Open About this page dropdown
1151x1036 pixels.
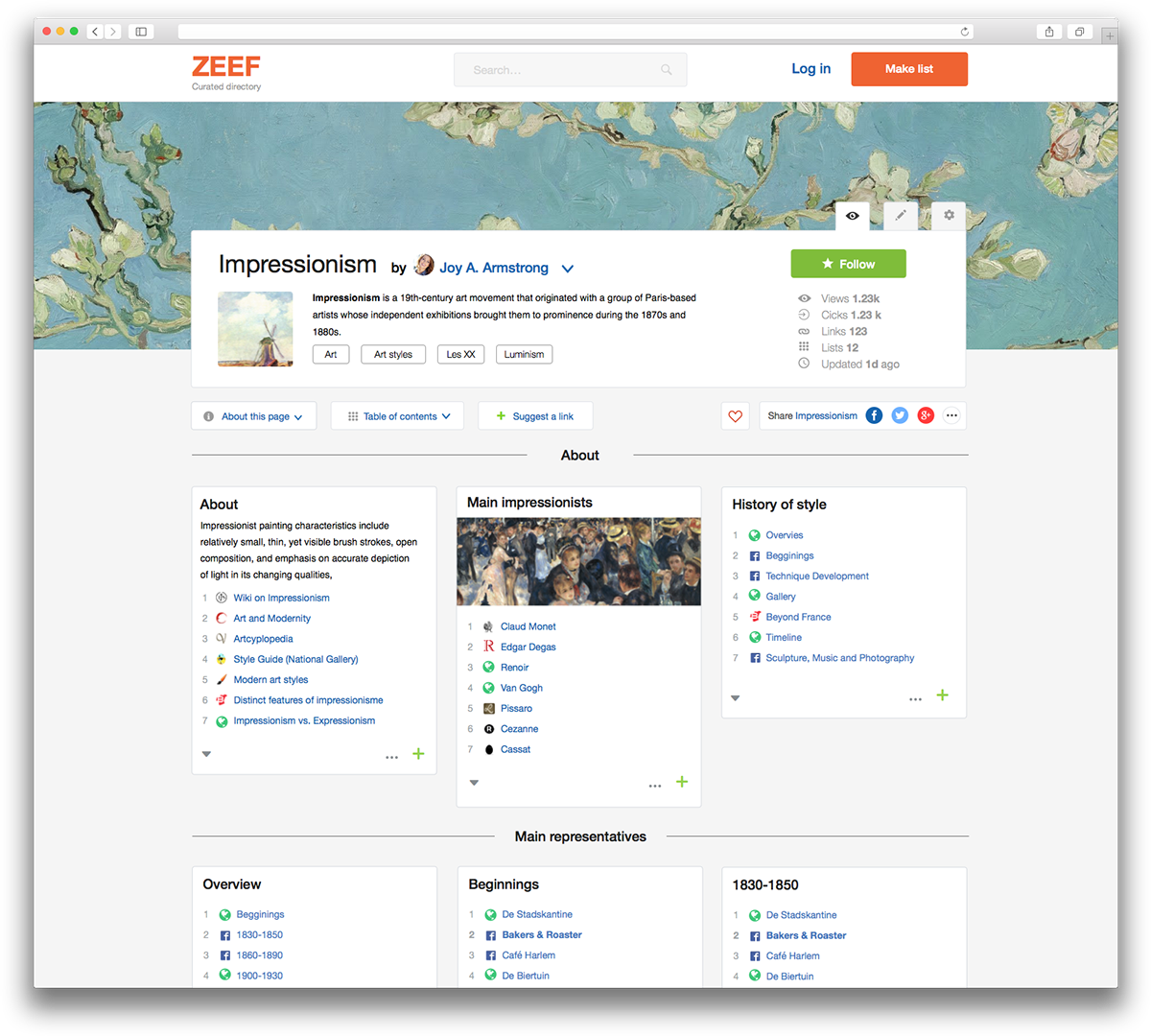click(x=254, y=416)
